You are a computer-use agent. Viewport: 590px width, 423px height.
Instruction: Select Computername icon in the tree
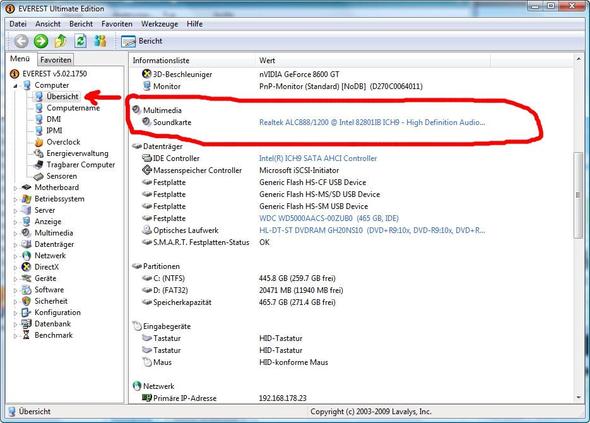[39, 108]
